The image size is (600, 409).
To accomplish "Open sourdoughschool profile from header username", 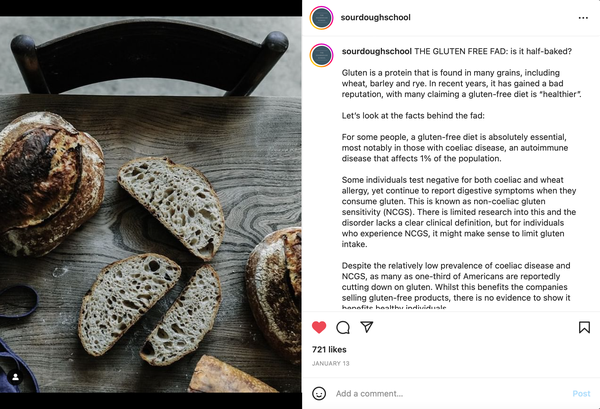I will pos(375,17).
